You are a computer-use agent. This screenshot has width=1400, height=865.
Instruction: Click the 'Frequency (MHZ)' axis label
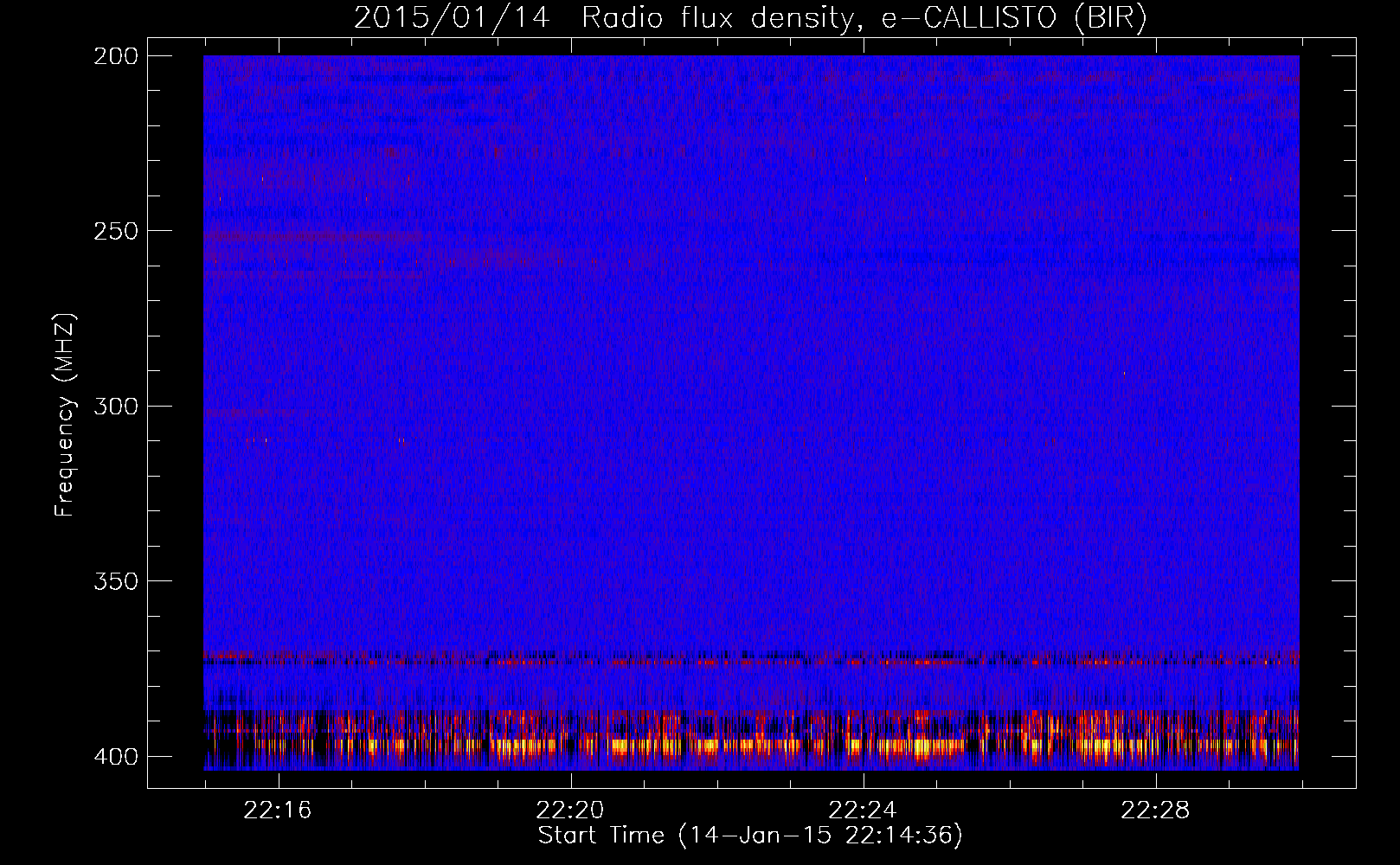65,415
